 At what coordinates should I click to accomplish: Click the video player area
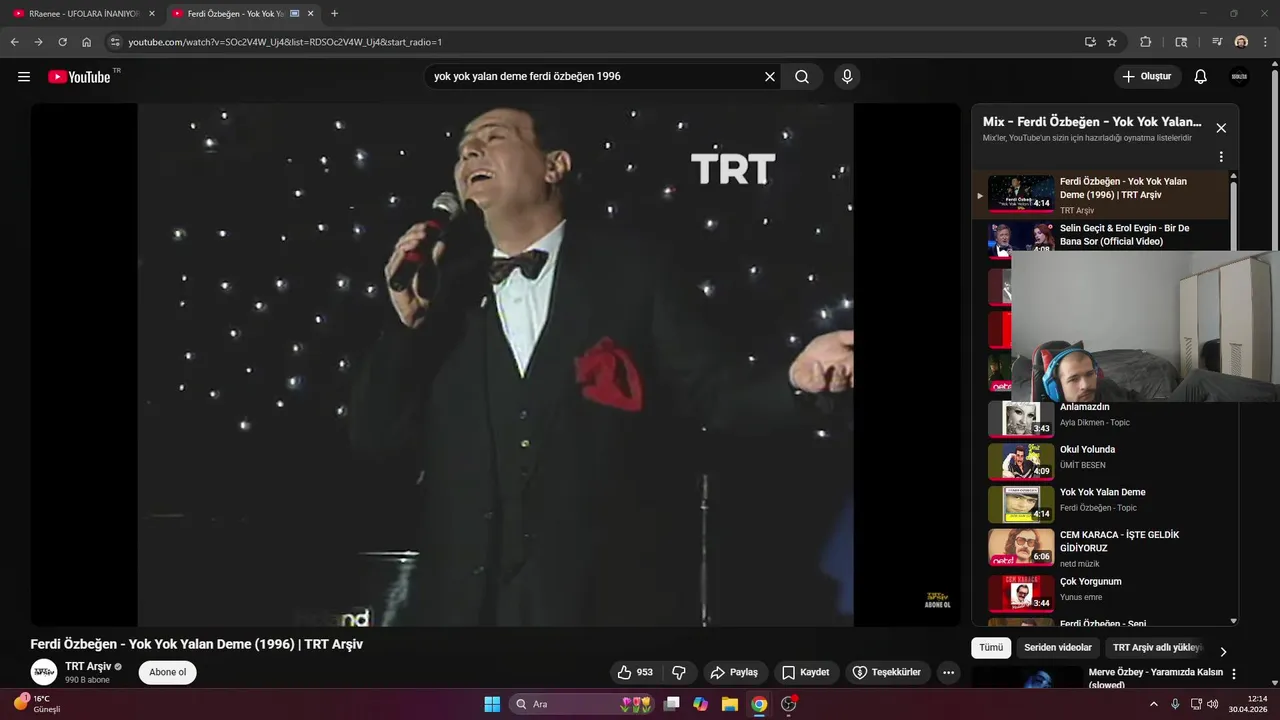[495, 365]
